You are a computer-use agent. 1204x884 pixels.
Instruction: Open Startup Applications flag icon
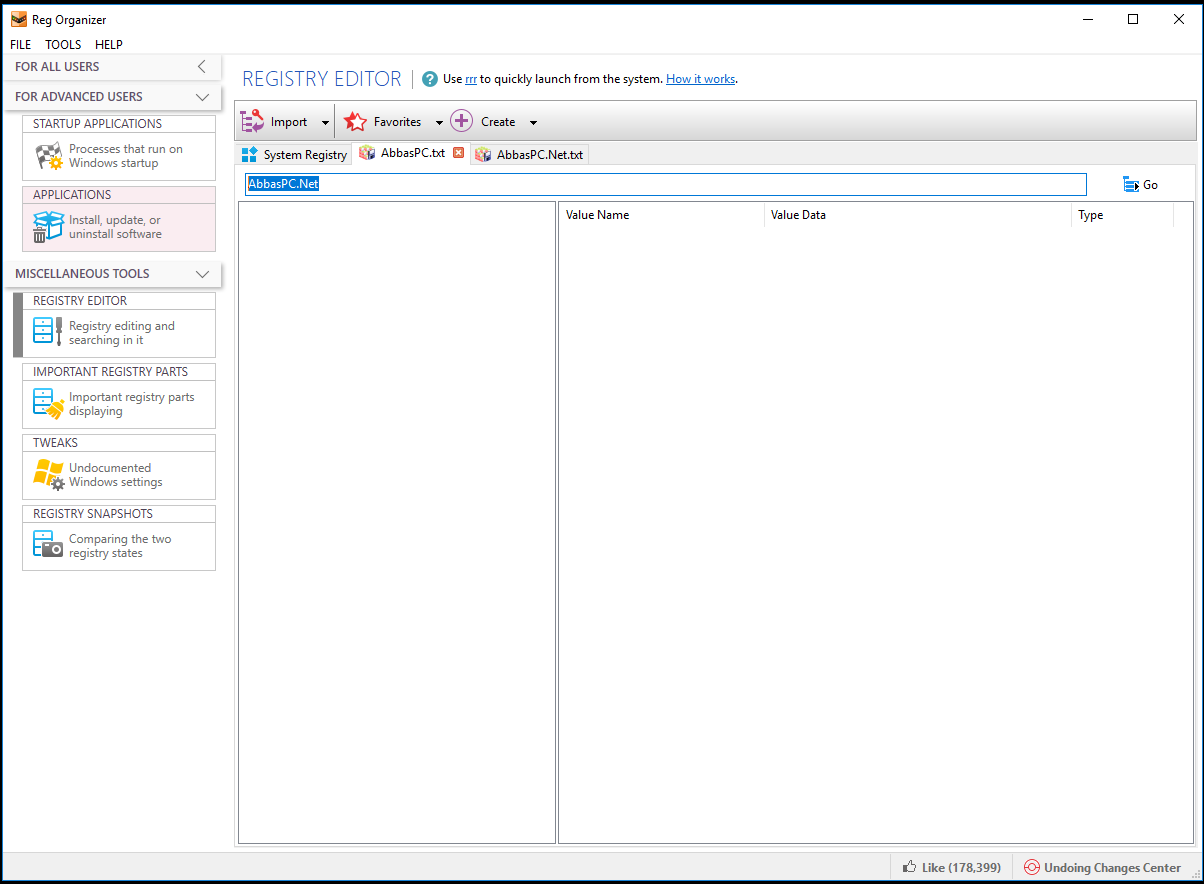point(48,156)
